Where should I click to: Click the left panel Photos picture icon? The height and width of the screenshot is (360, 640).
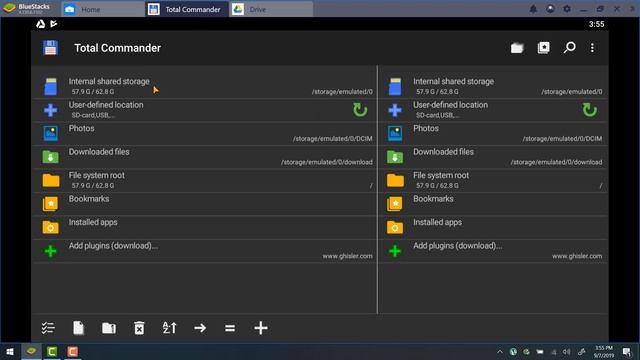[51, 133]
